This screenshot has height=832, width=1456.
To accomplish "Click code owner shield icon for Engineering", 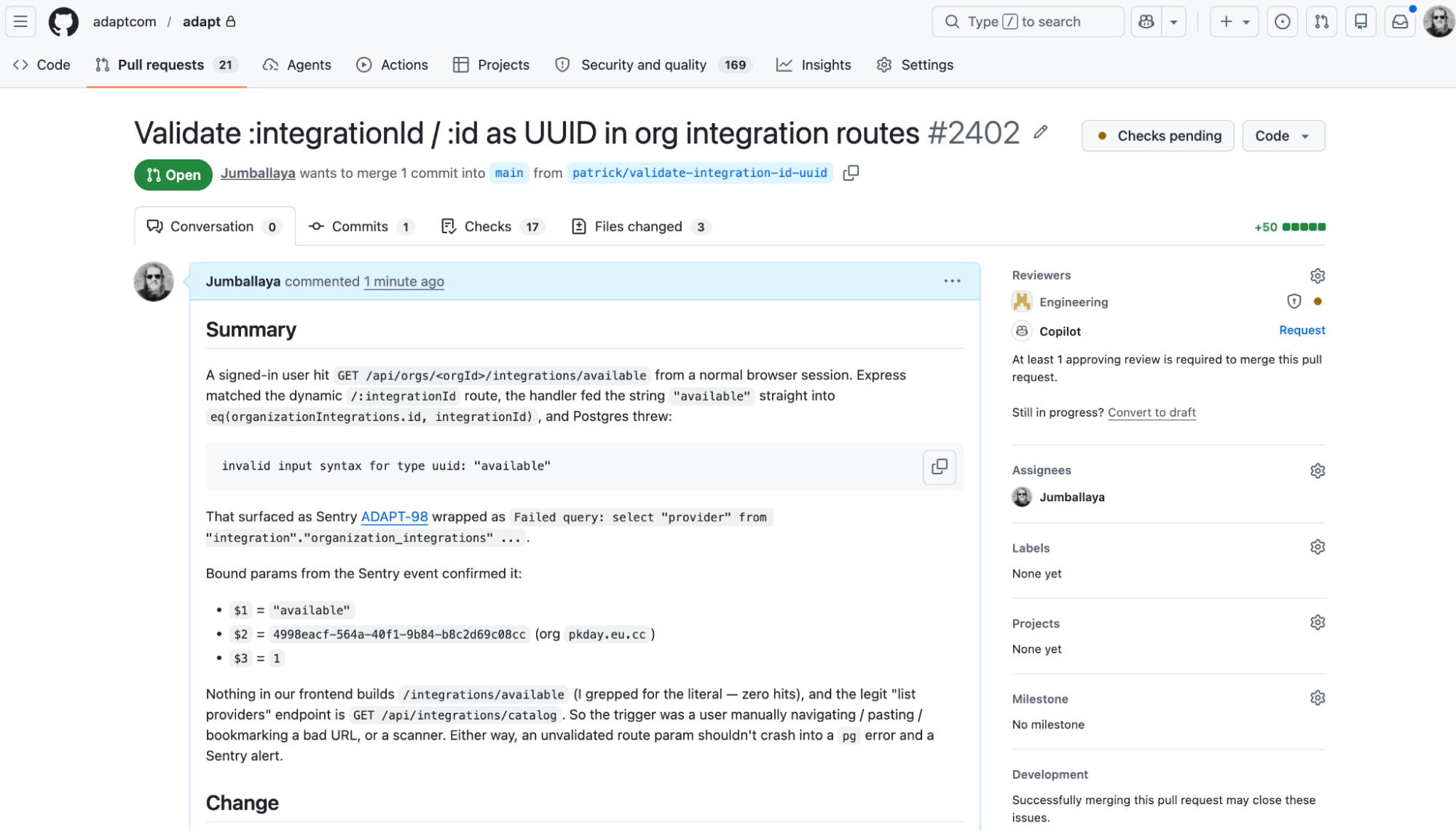I will point(1294,302).
